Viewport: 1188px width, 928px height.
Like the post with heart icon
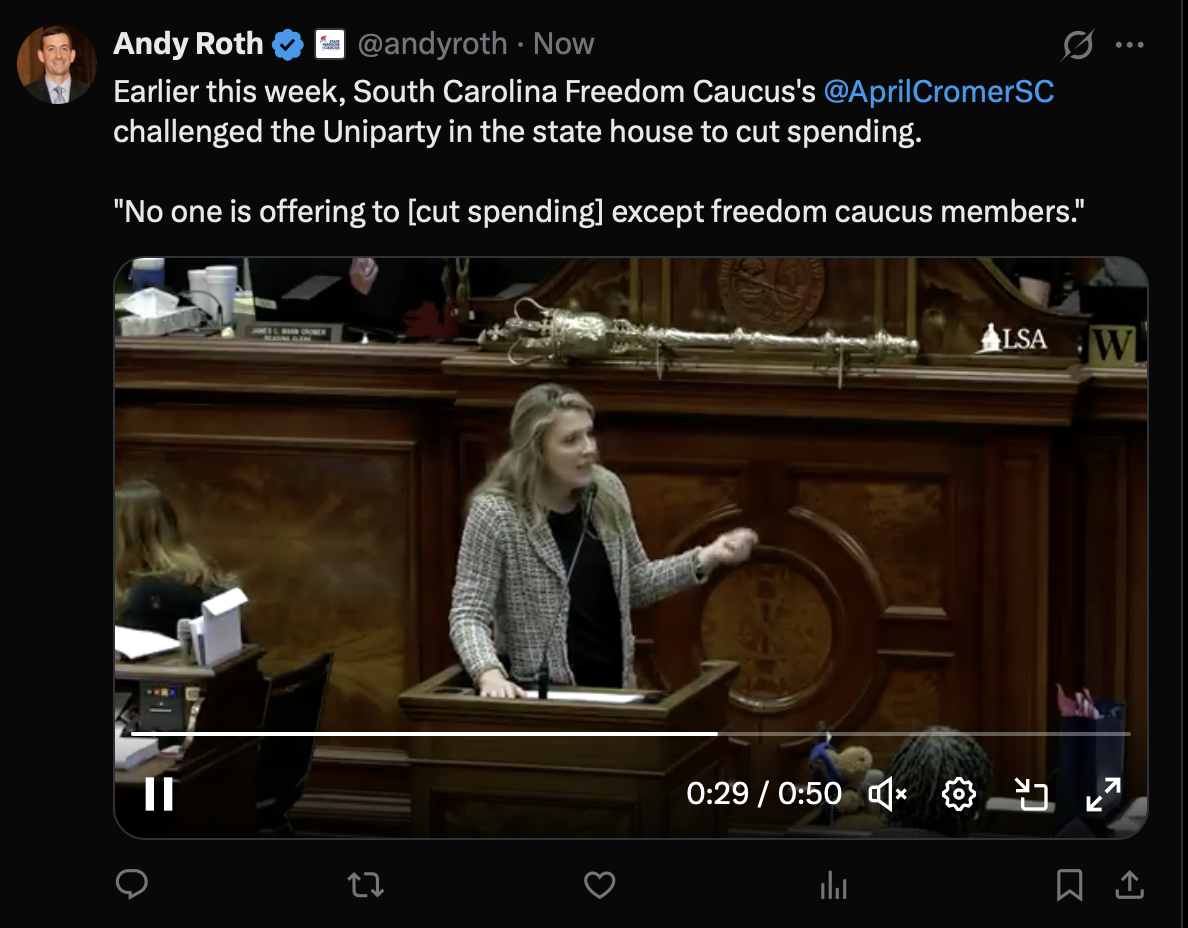point(599,885)
